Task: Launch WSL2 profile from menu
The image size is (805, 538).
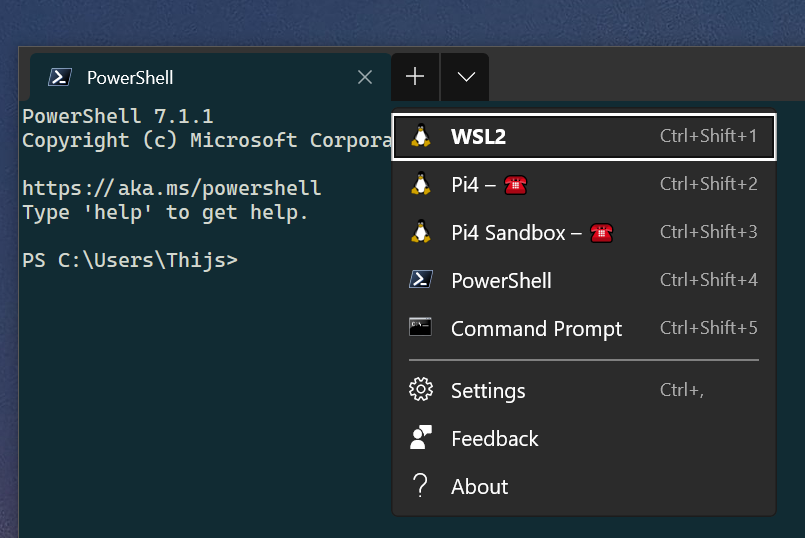Action: tap(584, 137)
